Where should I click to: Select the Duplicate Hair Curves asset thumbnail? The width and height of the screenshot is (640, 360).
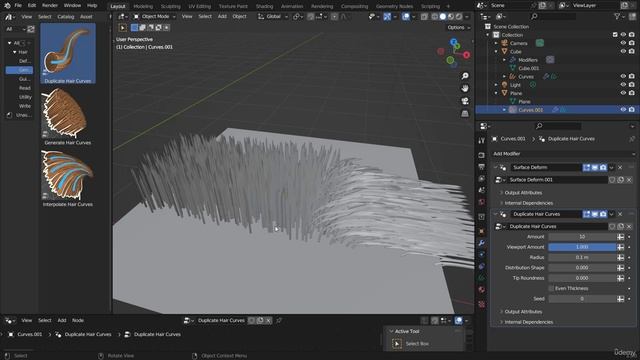pos(68,53)
